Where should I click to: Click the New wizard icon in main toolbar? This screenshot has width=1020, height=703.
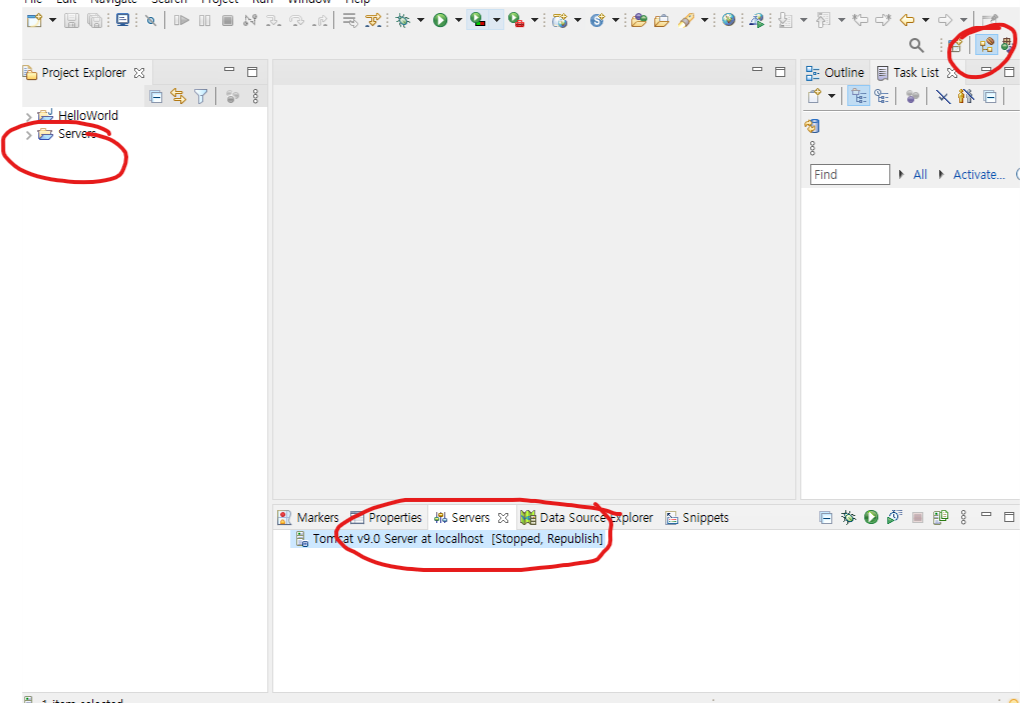point(34,21)
